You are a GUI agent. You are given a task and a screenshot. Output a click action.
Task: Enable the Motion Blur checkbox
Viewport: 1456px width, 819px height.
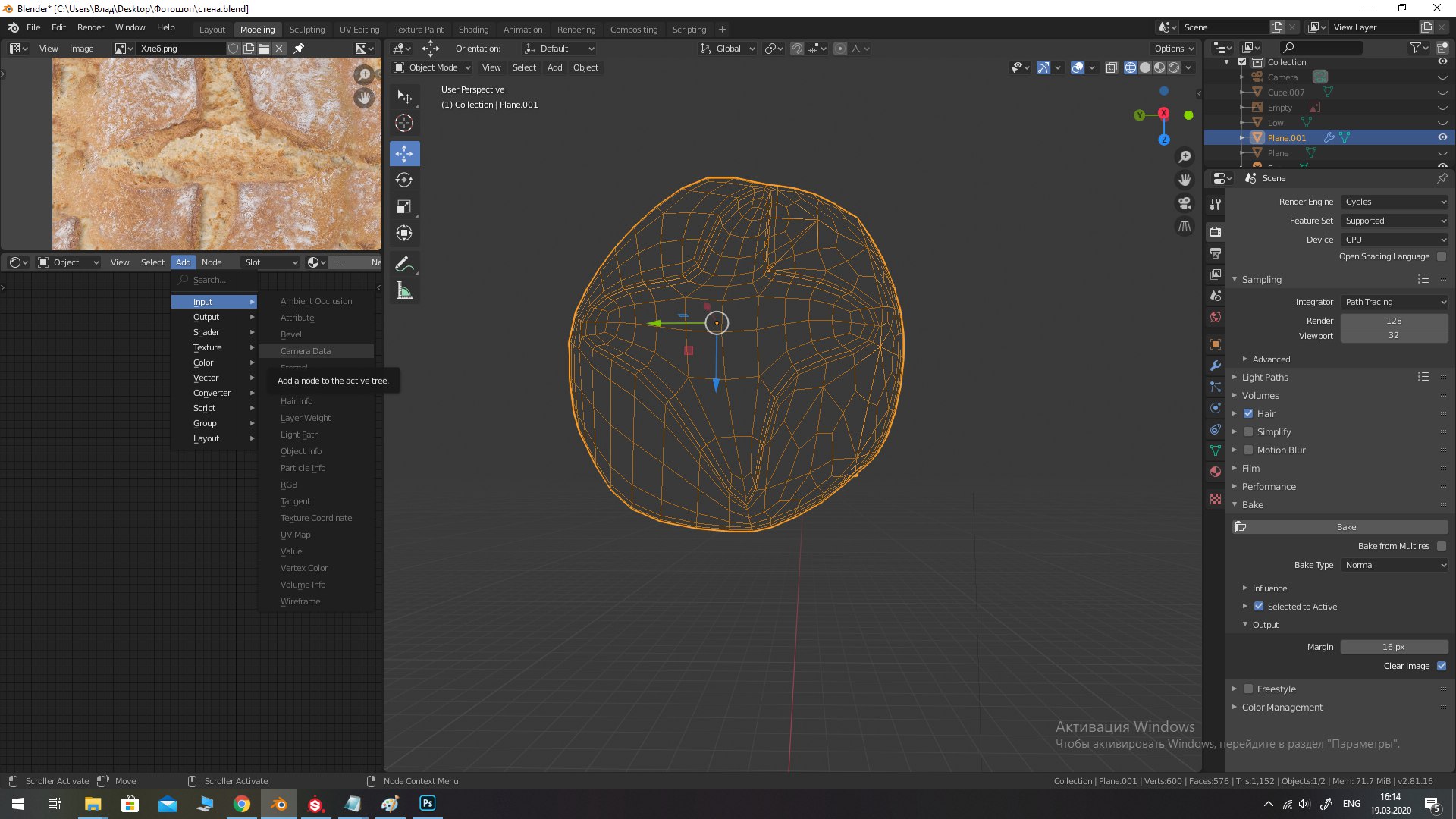(x=1248, y=450)
